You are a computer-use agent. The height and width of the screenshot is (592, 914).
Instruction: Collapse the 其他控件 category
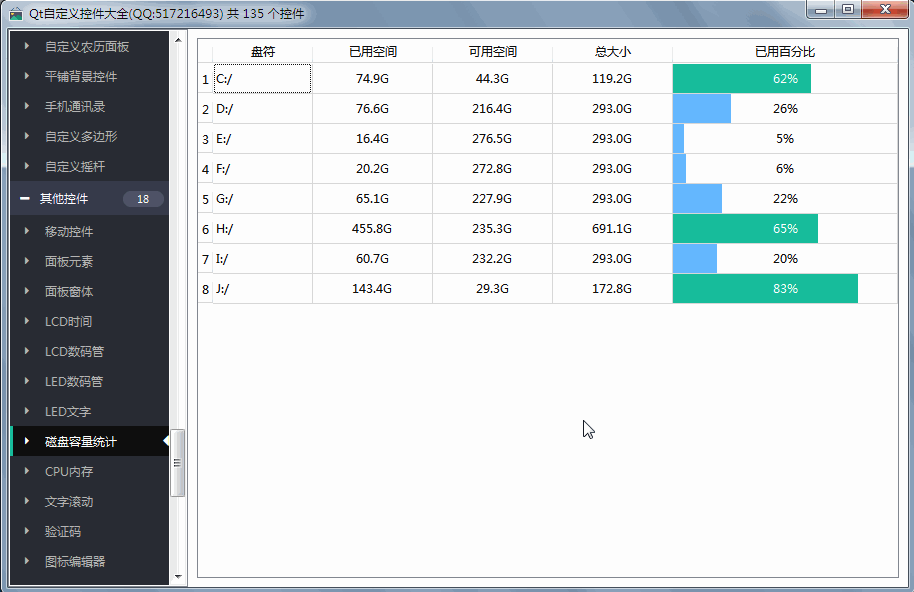pos(24,199)
